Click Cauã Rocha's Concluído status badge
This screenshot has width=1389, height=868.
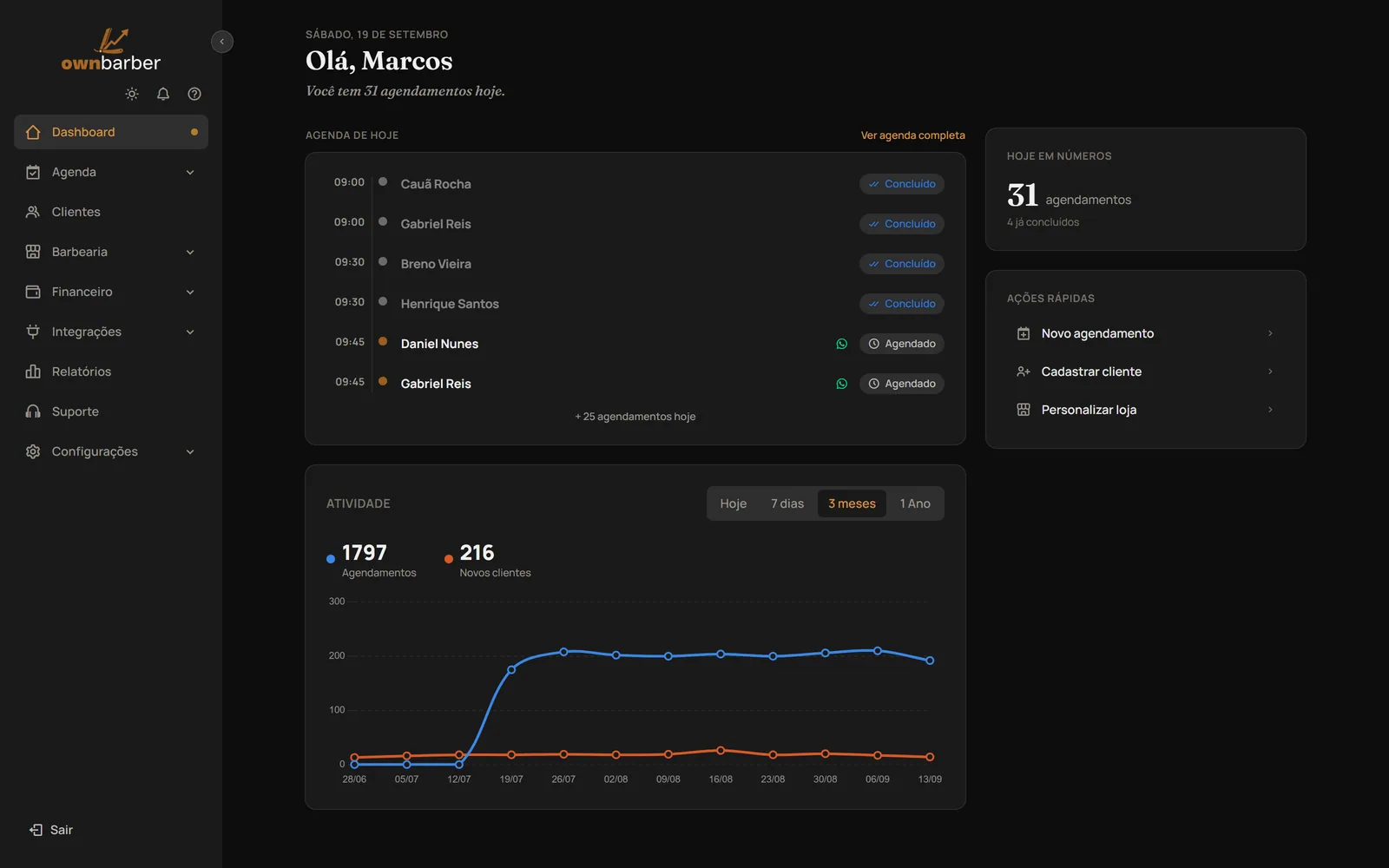coord(902,184)
